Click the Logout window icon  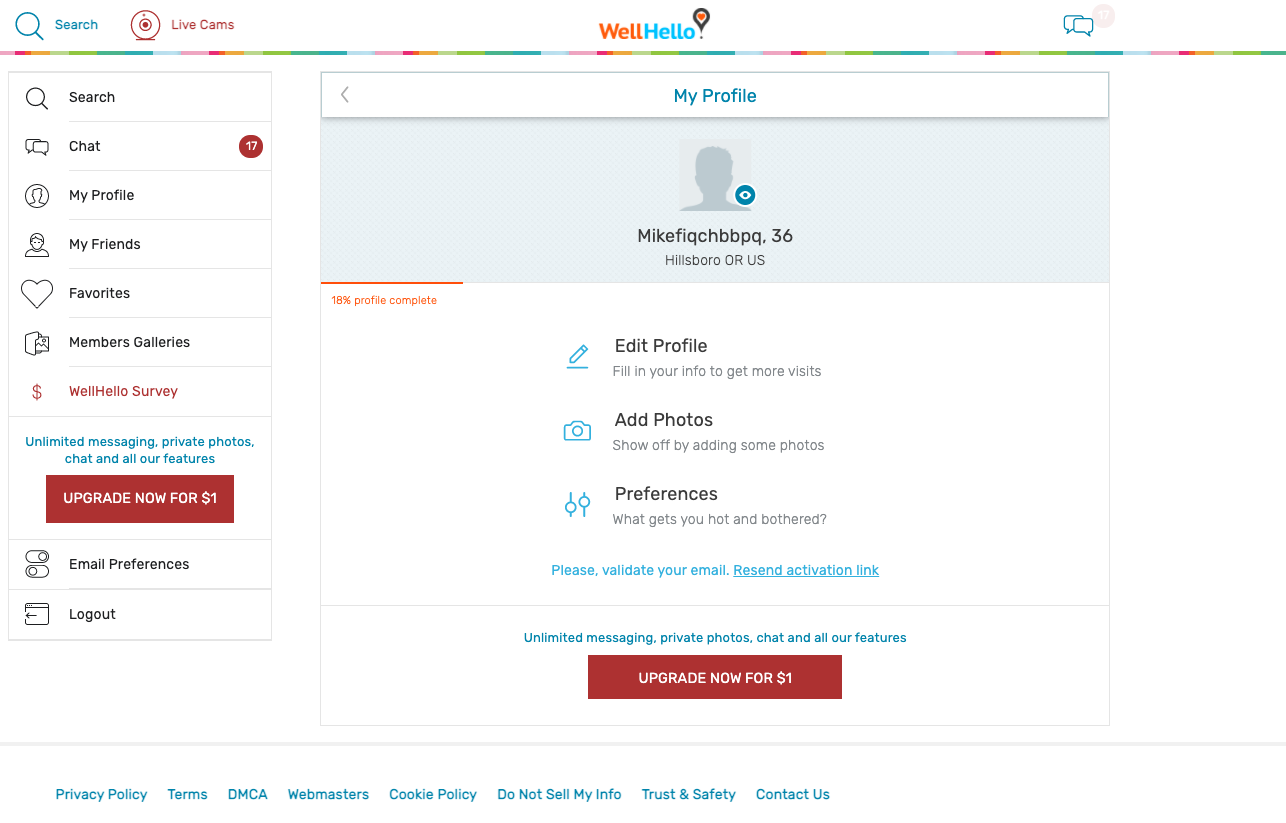(x=37, y=614)
